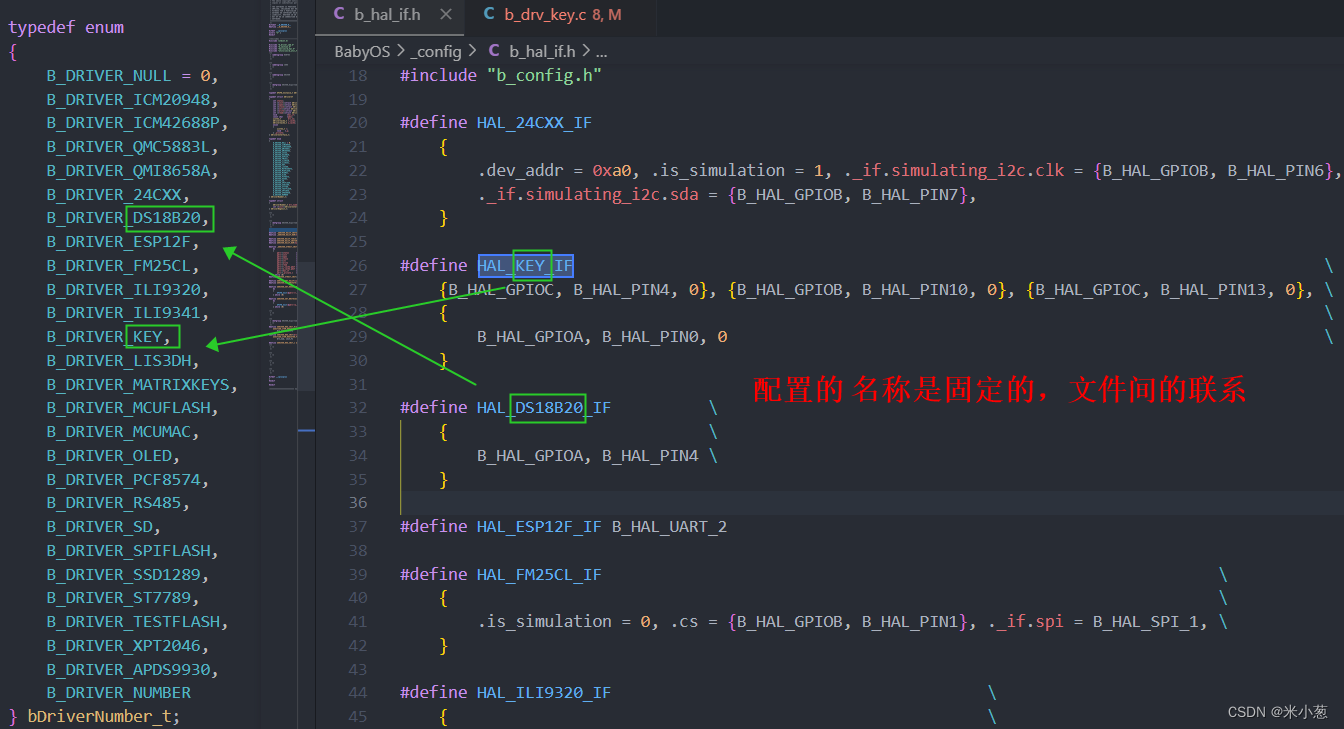The height and width of the screenshot is (729, 1344).
Task: Place cursor on empty line 36
Action: click(870, 502)
